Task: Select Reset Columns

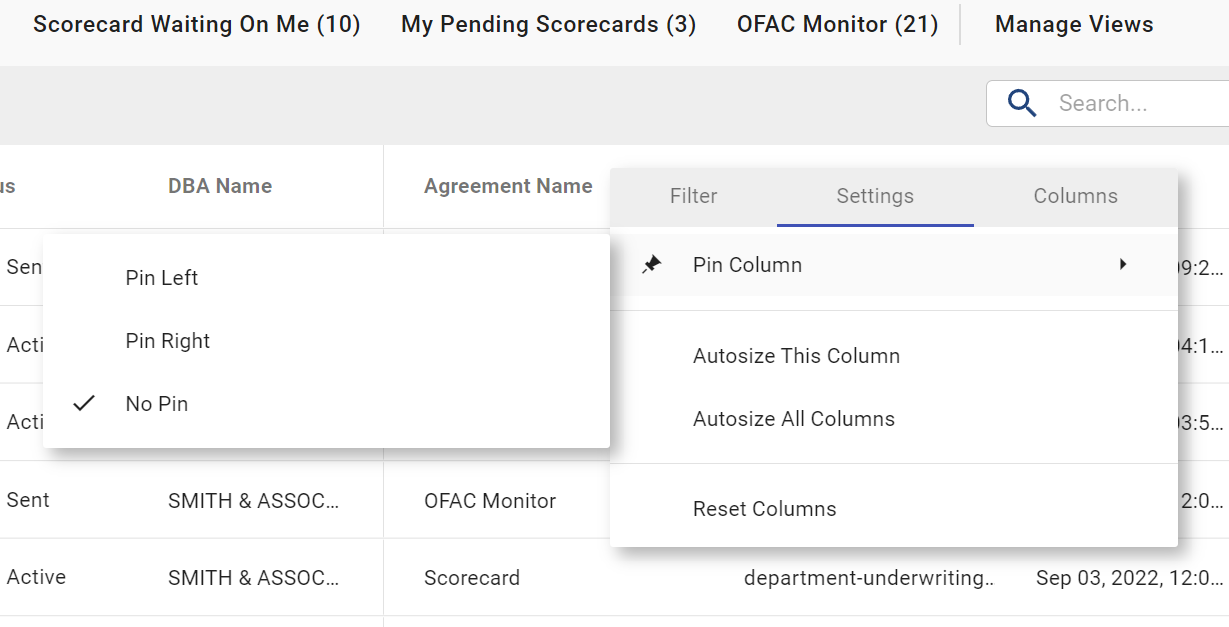Action: pos(764,508)
